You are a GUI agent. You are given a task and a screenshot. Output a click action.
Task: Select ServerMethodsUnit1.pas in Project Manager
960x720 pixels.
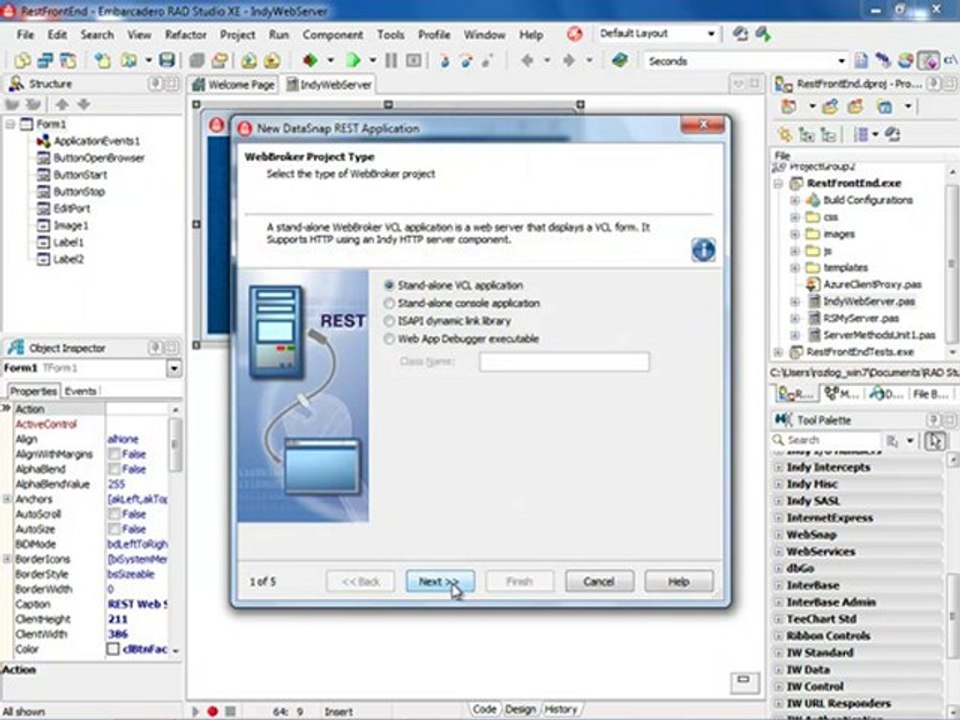coord(879,335)
